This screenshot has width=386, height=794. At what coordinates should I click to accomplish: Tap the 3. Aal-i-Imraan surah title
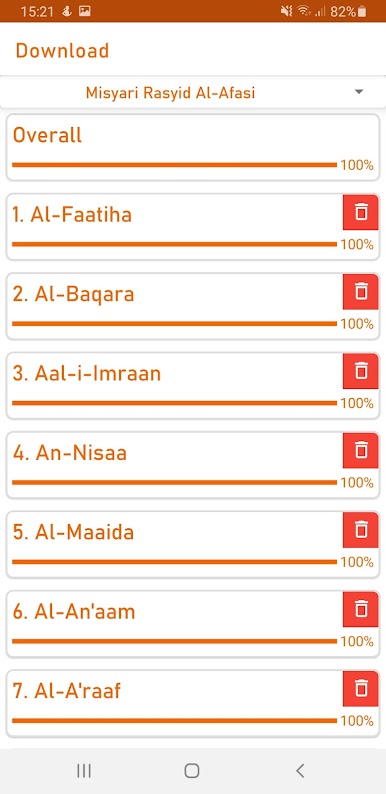tap(87, 374)
